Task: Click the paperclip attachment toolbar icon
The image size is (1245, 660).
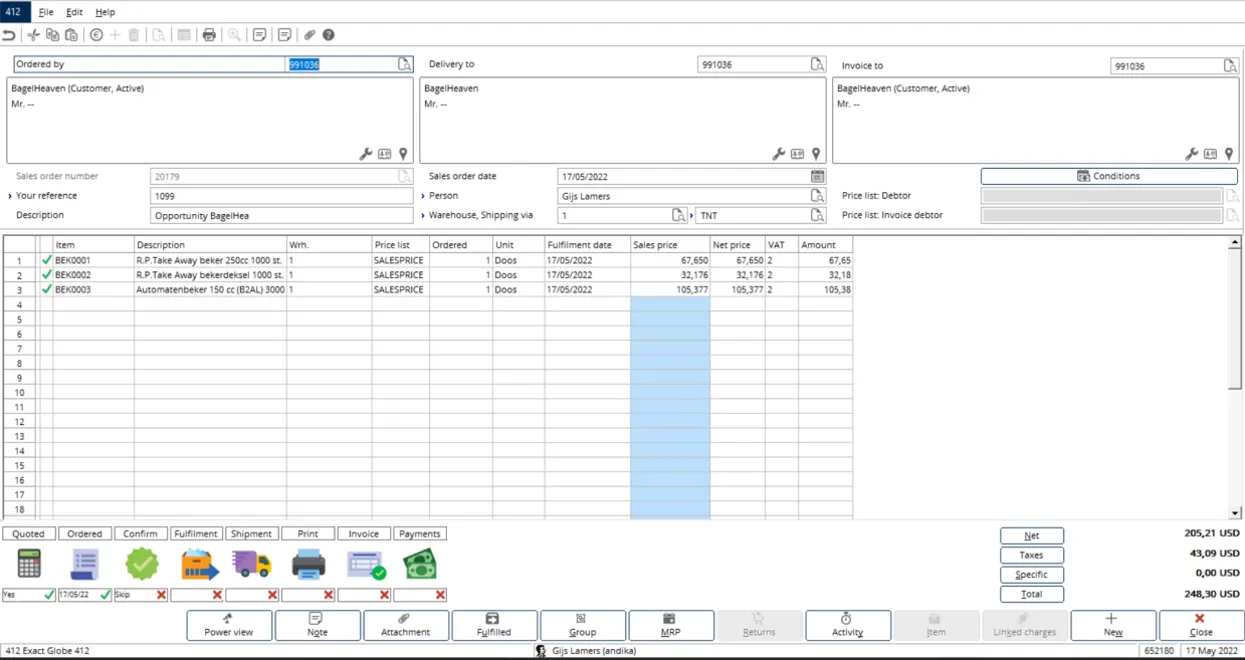Action: click(310, 35)
